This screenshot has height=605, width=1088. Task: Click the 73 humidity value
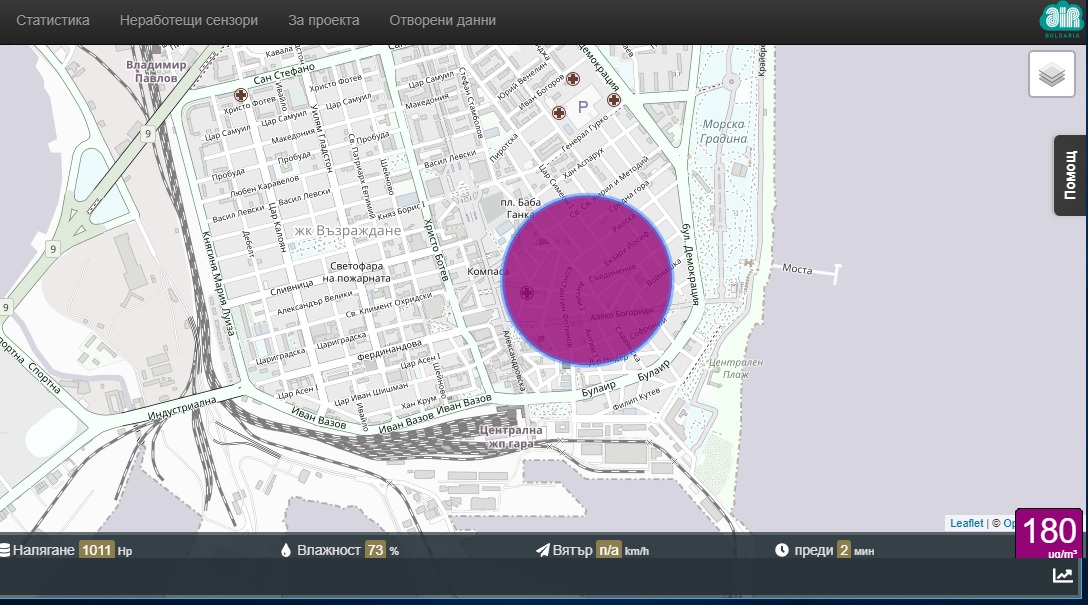(375, 550)
